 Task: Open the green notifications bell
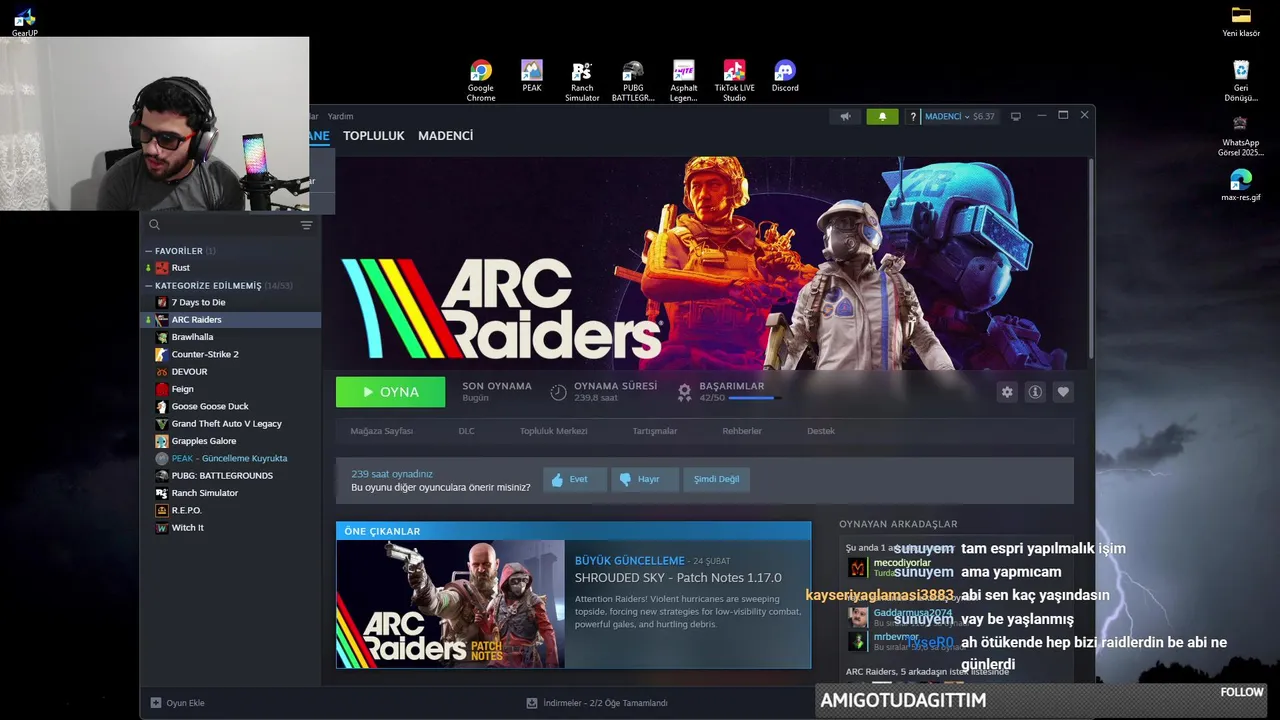[x=882, y=116]
